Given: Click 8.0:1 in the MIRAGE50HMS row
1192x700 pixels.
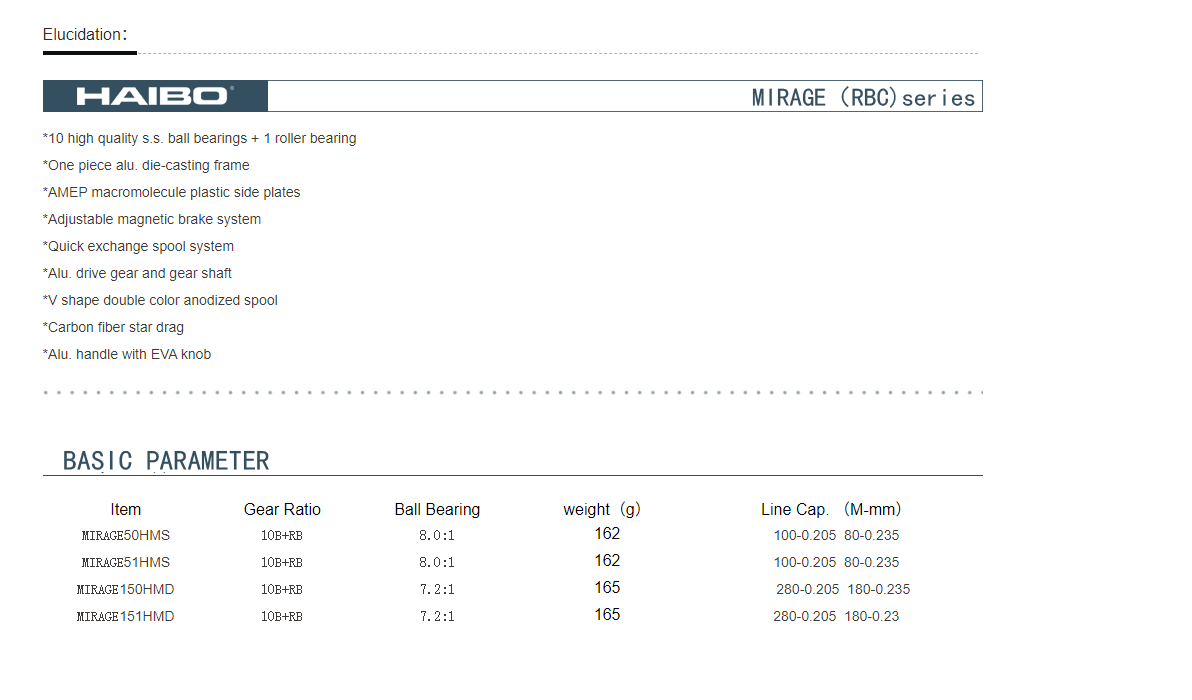Looking at the screenshot, I should click(x=437, y=536).
